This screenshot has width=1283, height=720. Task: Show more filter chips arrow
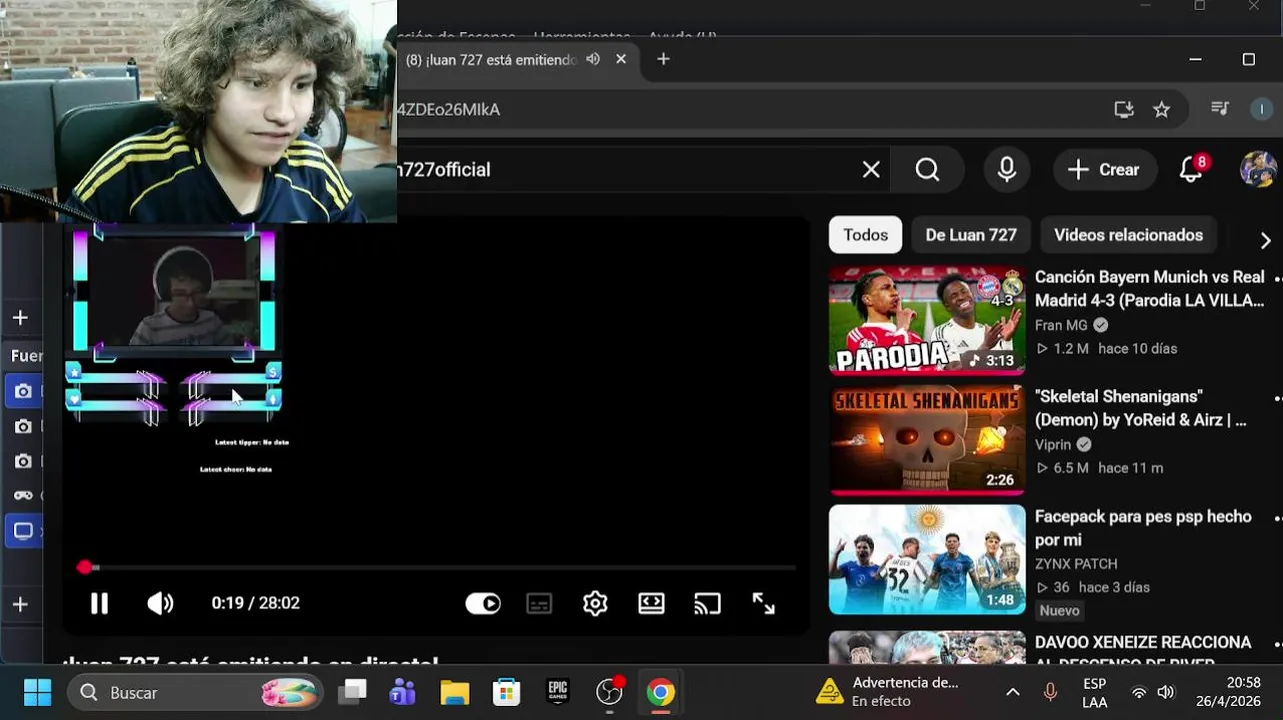click(x=1265, y=240)
